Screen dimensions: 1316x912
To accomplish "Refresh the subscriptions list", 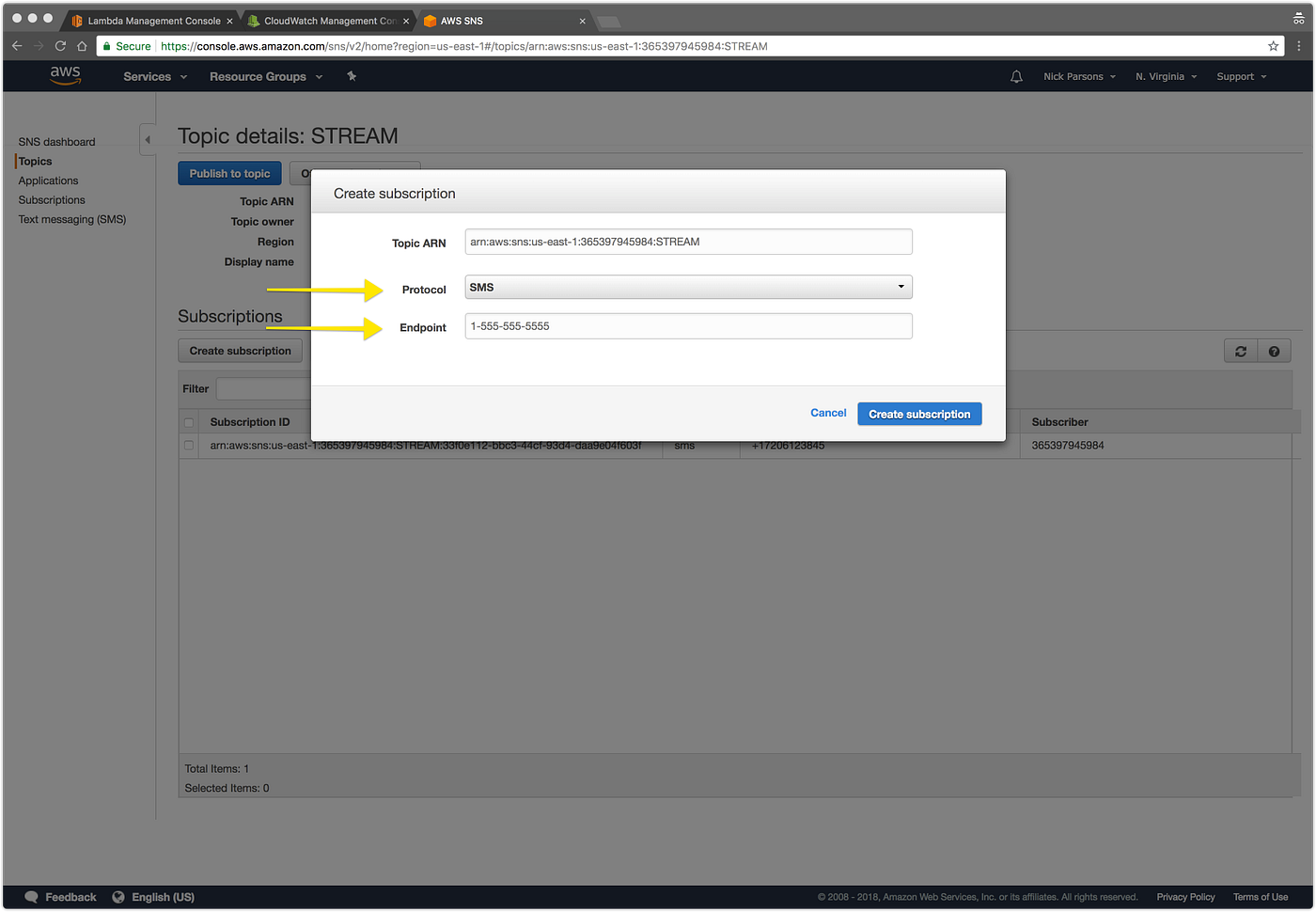I will pos(1240,350).
